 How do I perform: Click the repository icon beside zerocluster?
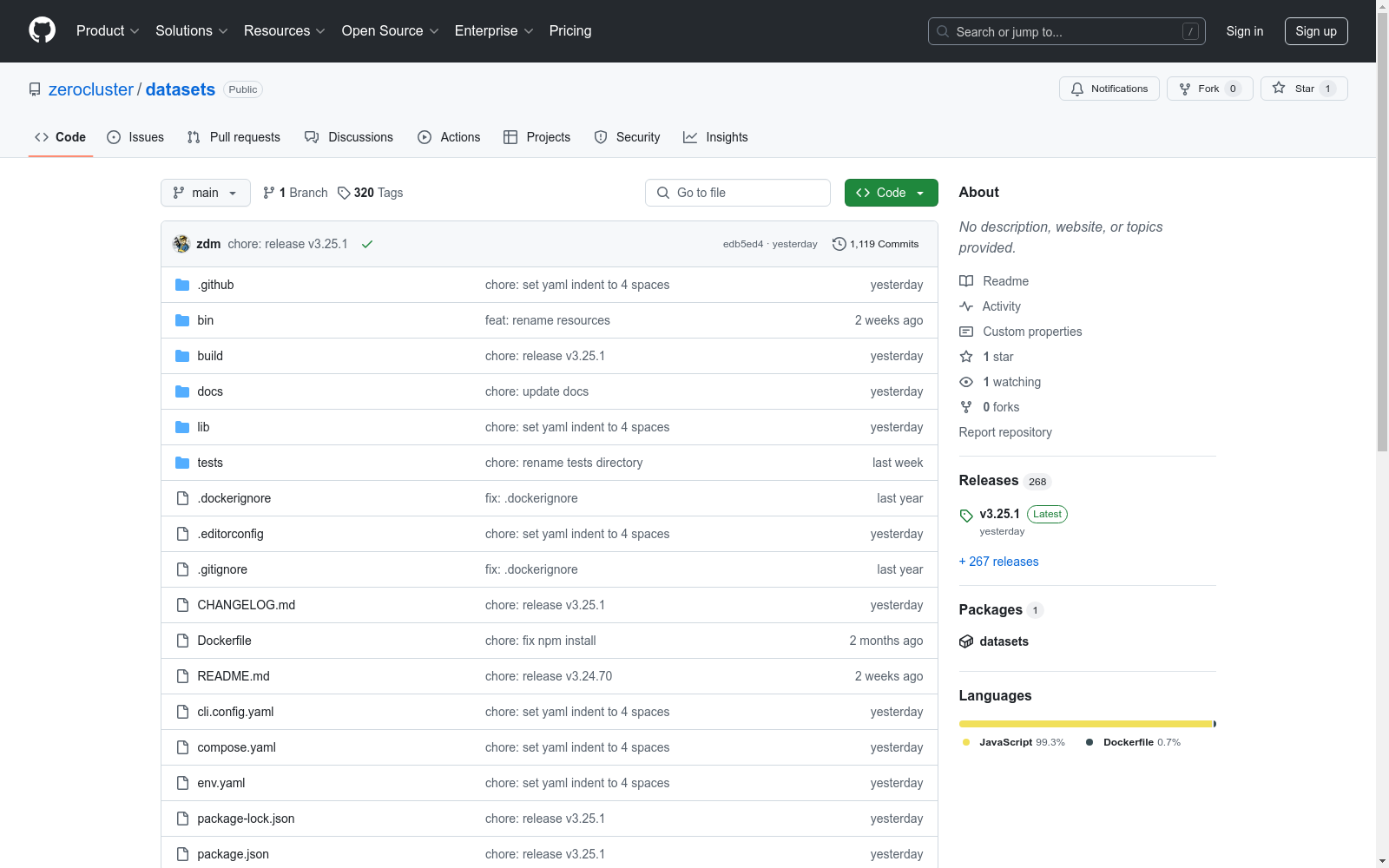[35, 89]
